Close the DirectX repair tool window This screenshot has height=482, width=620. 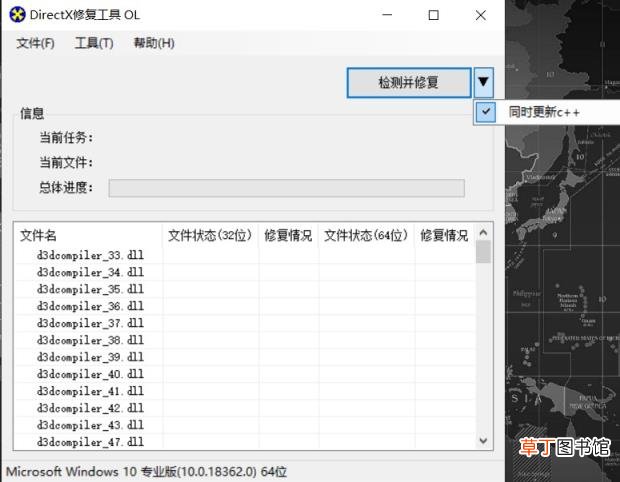(x=481, y=15)
